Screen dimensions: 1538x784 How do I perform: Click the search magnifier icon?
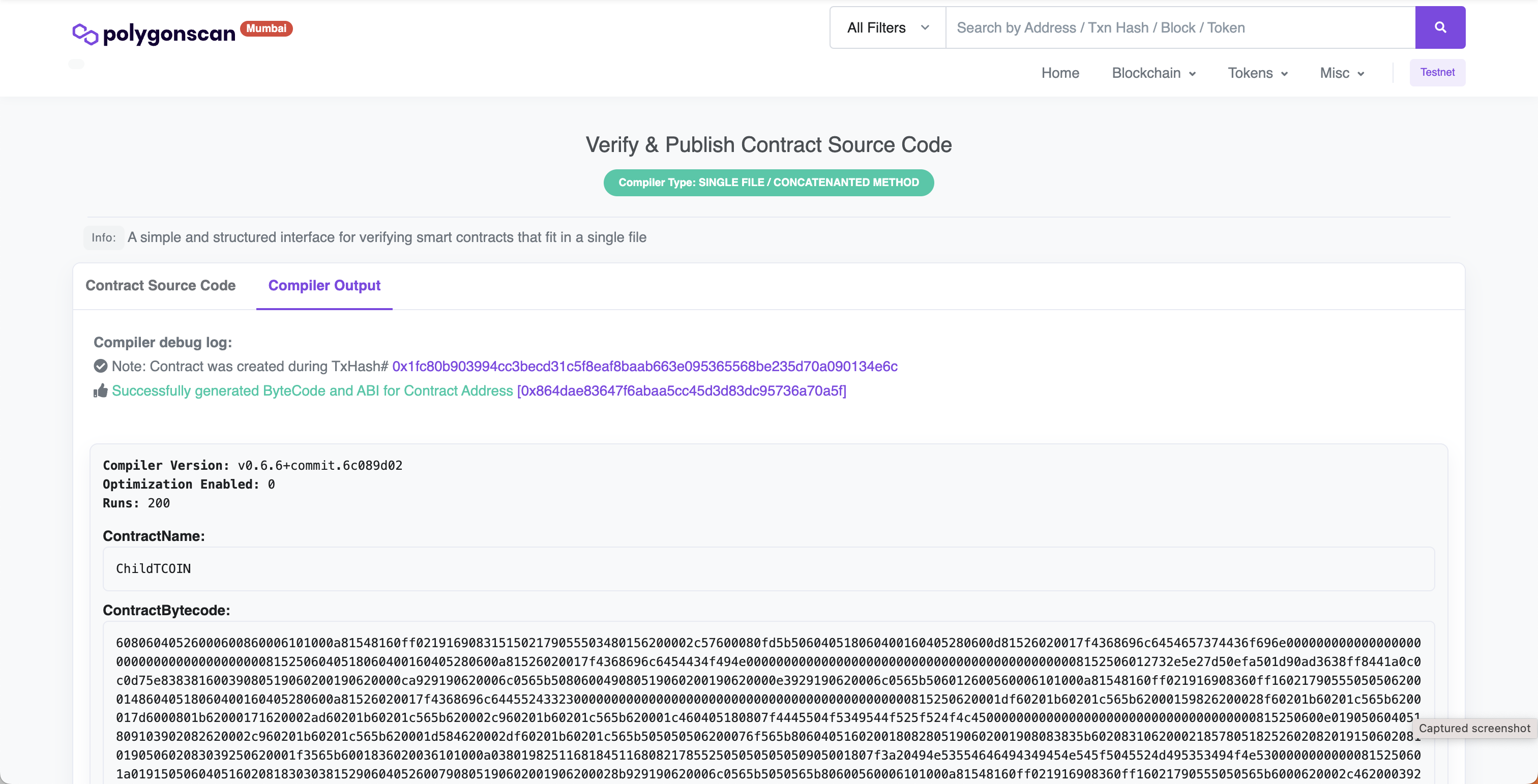[x=1441, y=27]
